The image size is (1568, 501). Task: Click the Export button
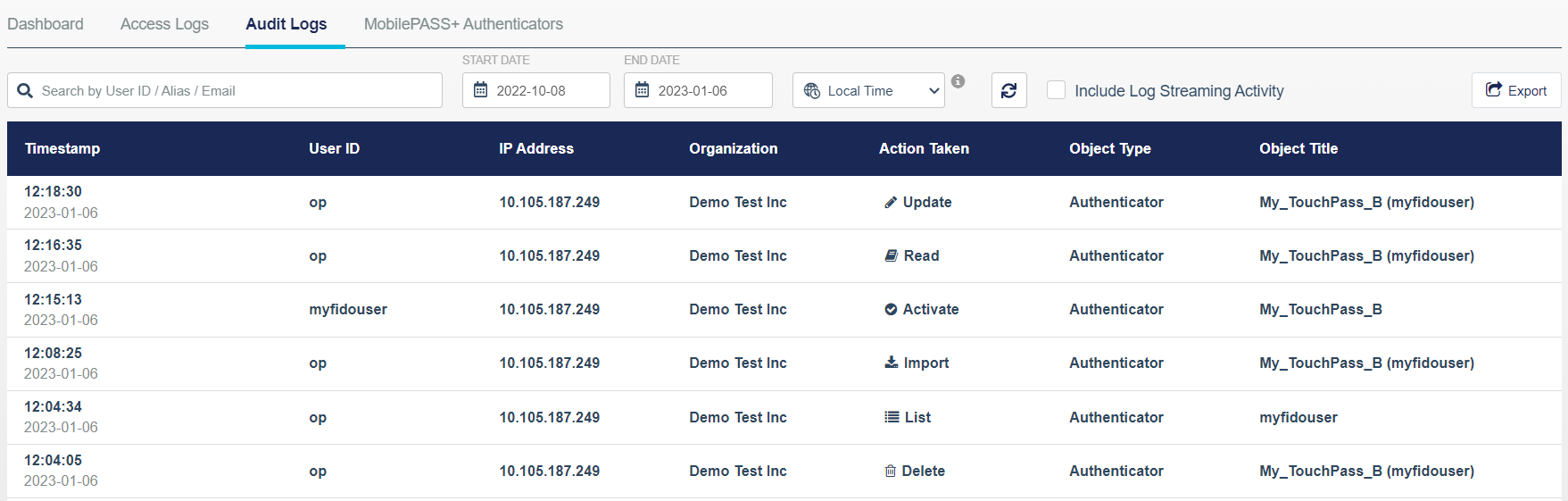point(1515,90)
